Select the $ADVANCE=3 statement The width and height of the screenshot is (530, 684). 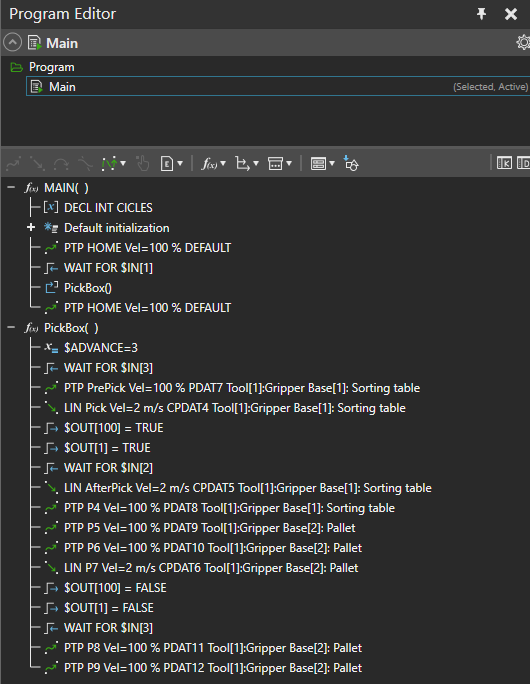coord(101,348)
